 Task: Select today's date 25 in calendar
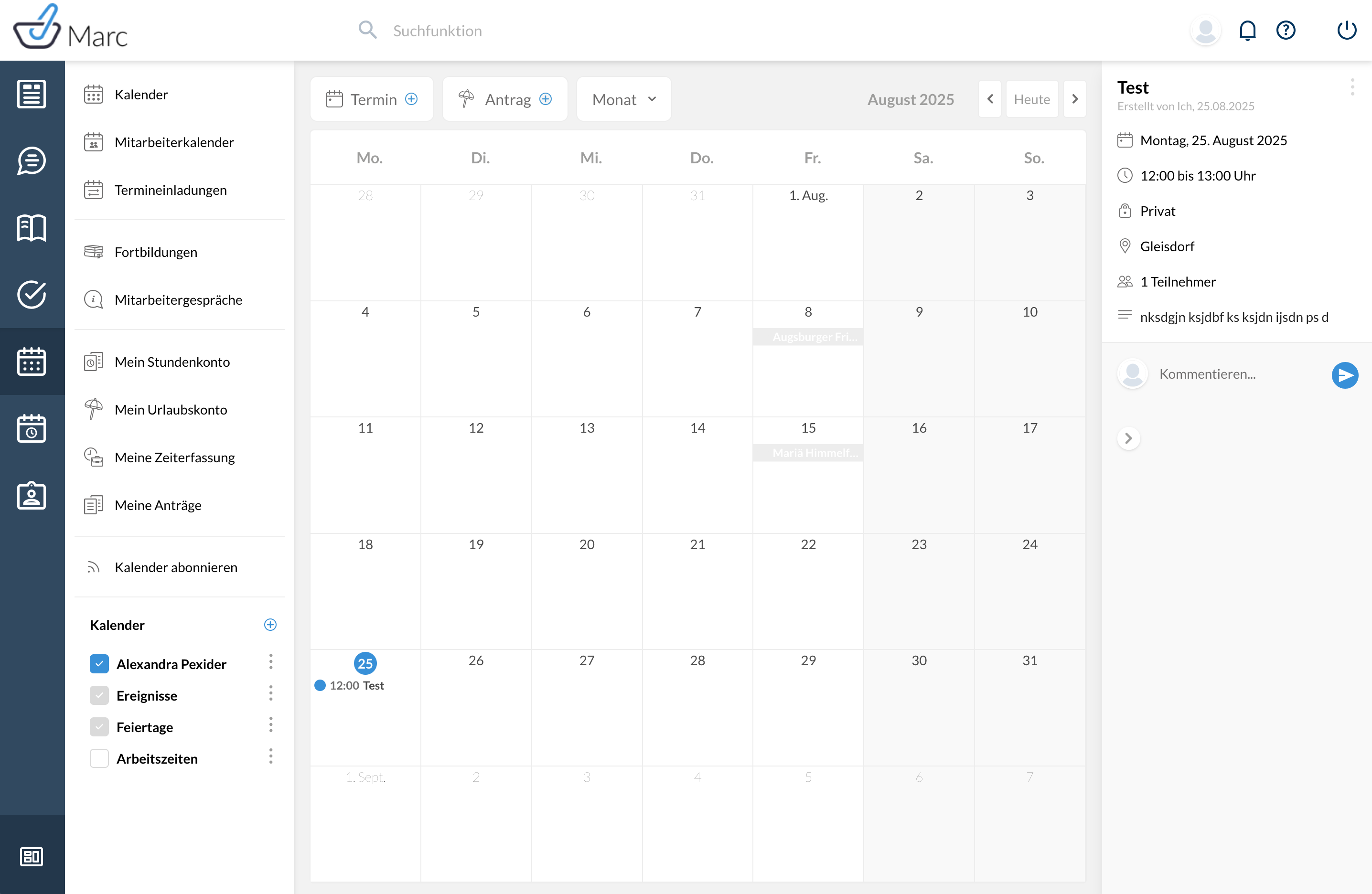pos(365,663)
